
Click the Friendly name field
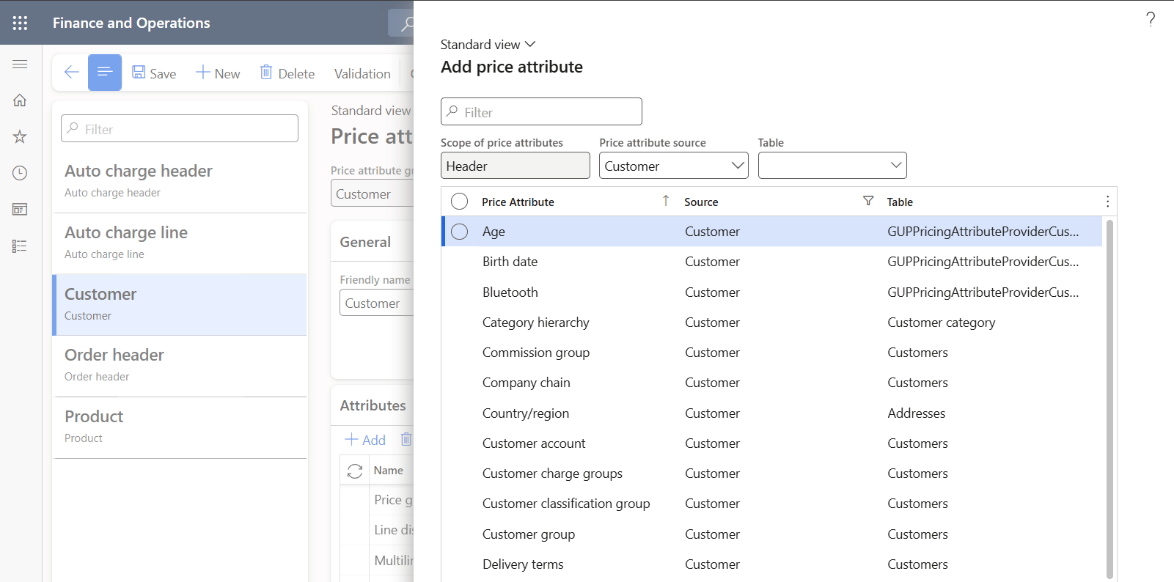[x=377, y=303]
